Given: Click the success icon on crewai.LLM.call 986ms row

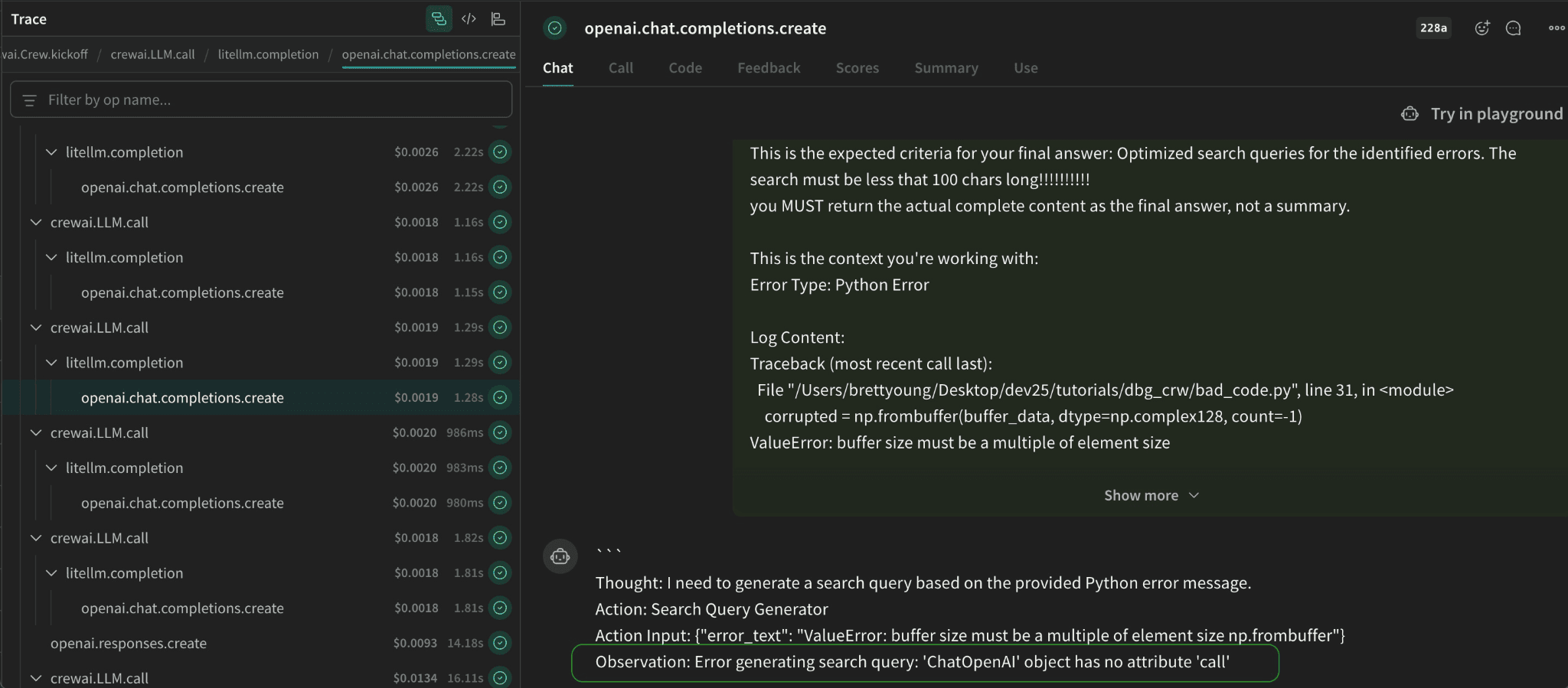Looking at the screenshot, I should (x=500, y=432).
